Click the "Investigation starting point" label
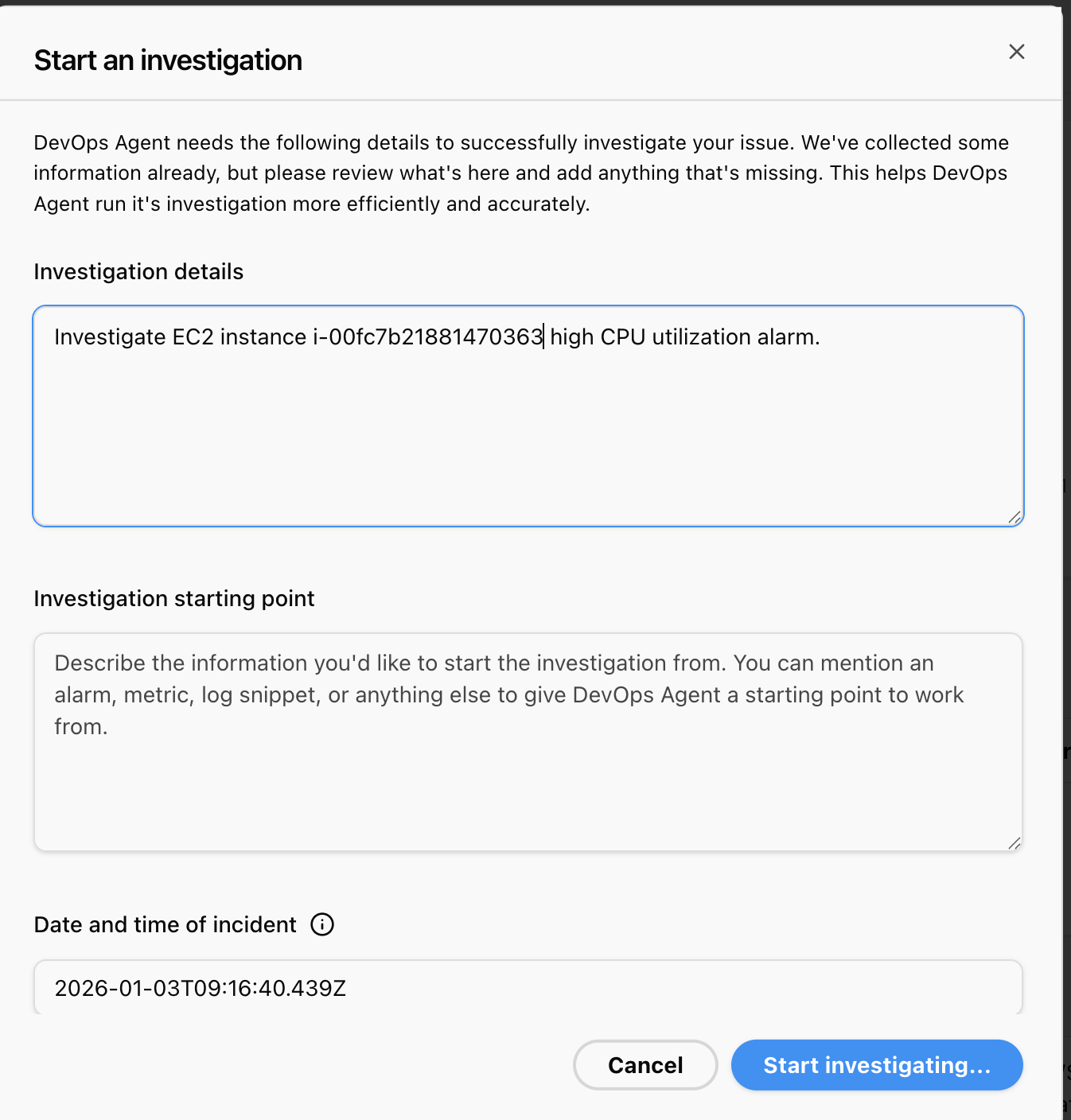 tap(174, 599)
